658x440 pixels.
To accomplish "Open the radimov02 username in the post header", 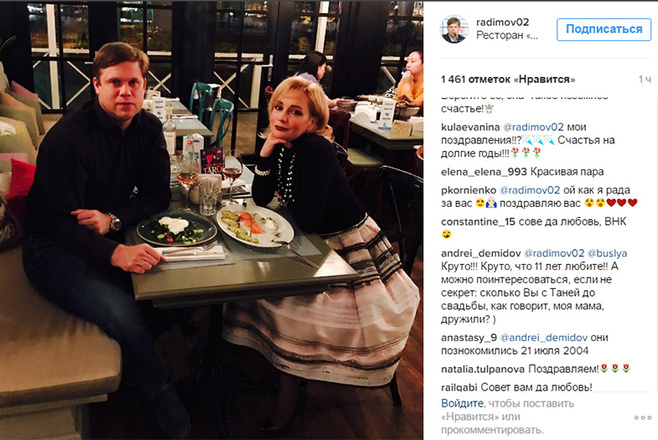I will (x=502, y=22).
